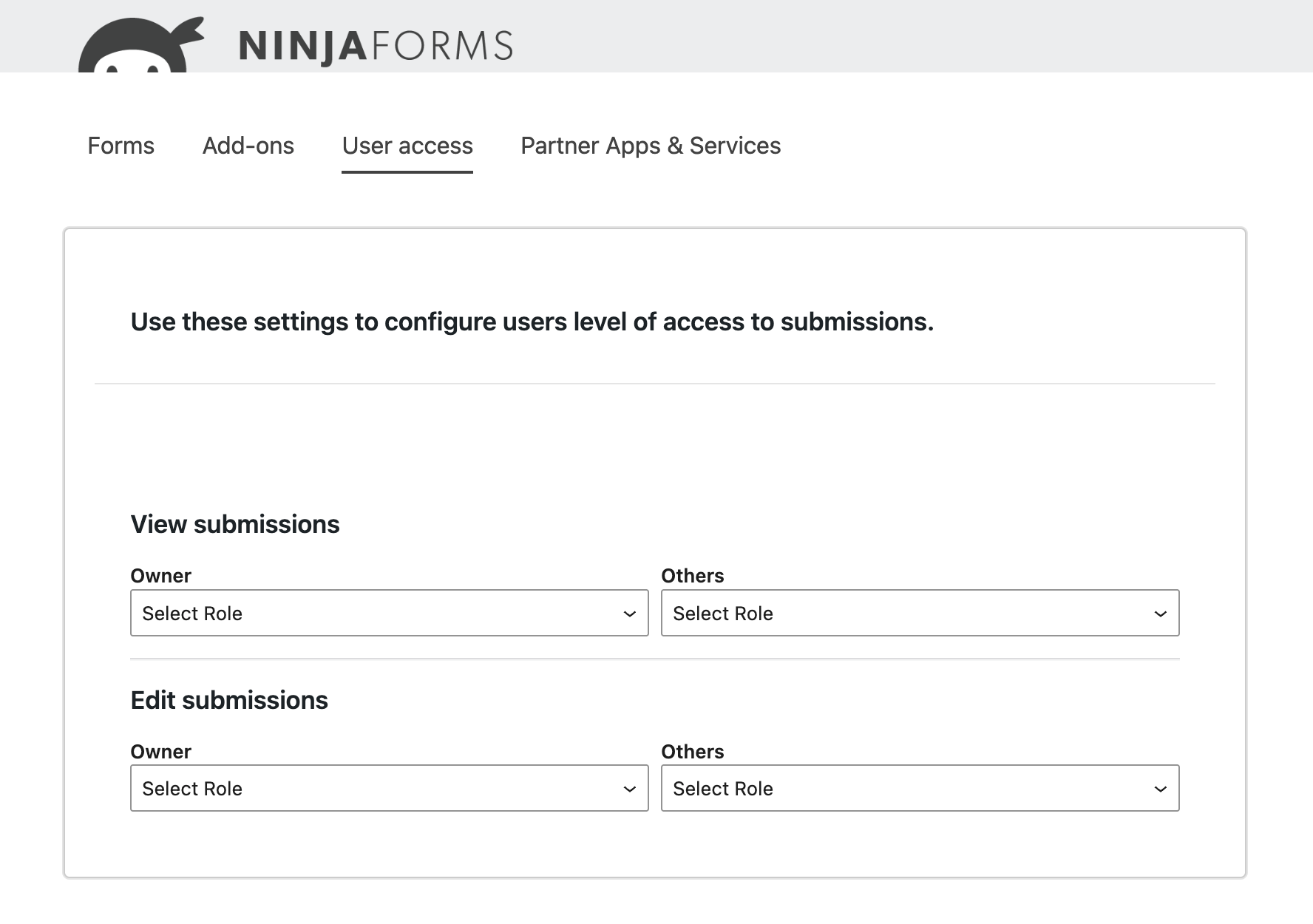The height and width of the screenshot is (924, 1313).
Task: Click the Edit submissions heading
Action: (x=229, y=700)
